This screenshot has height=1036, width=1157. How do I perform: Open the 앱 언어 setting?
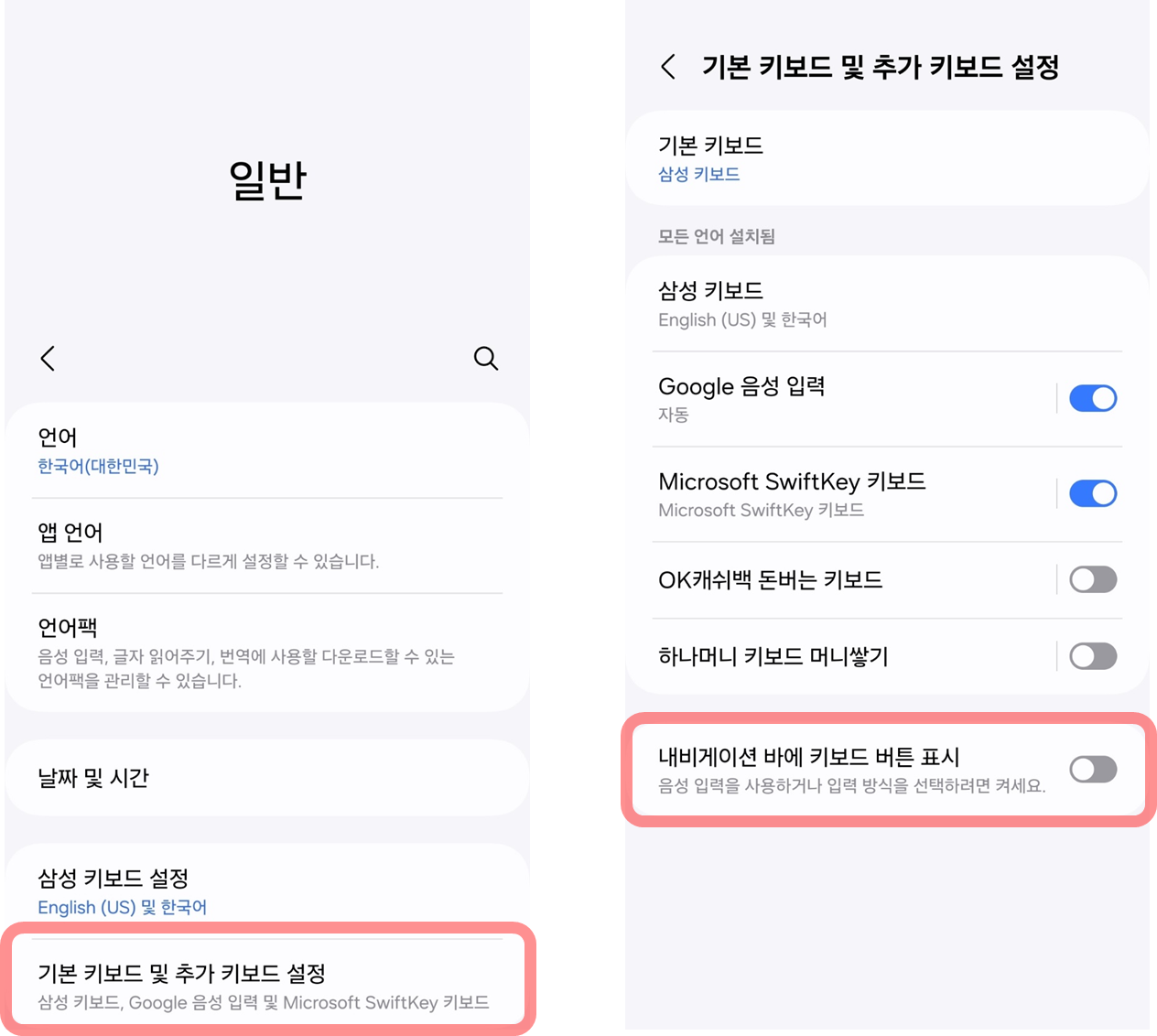coord(267,546)
